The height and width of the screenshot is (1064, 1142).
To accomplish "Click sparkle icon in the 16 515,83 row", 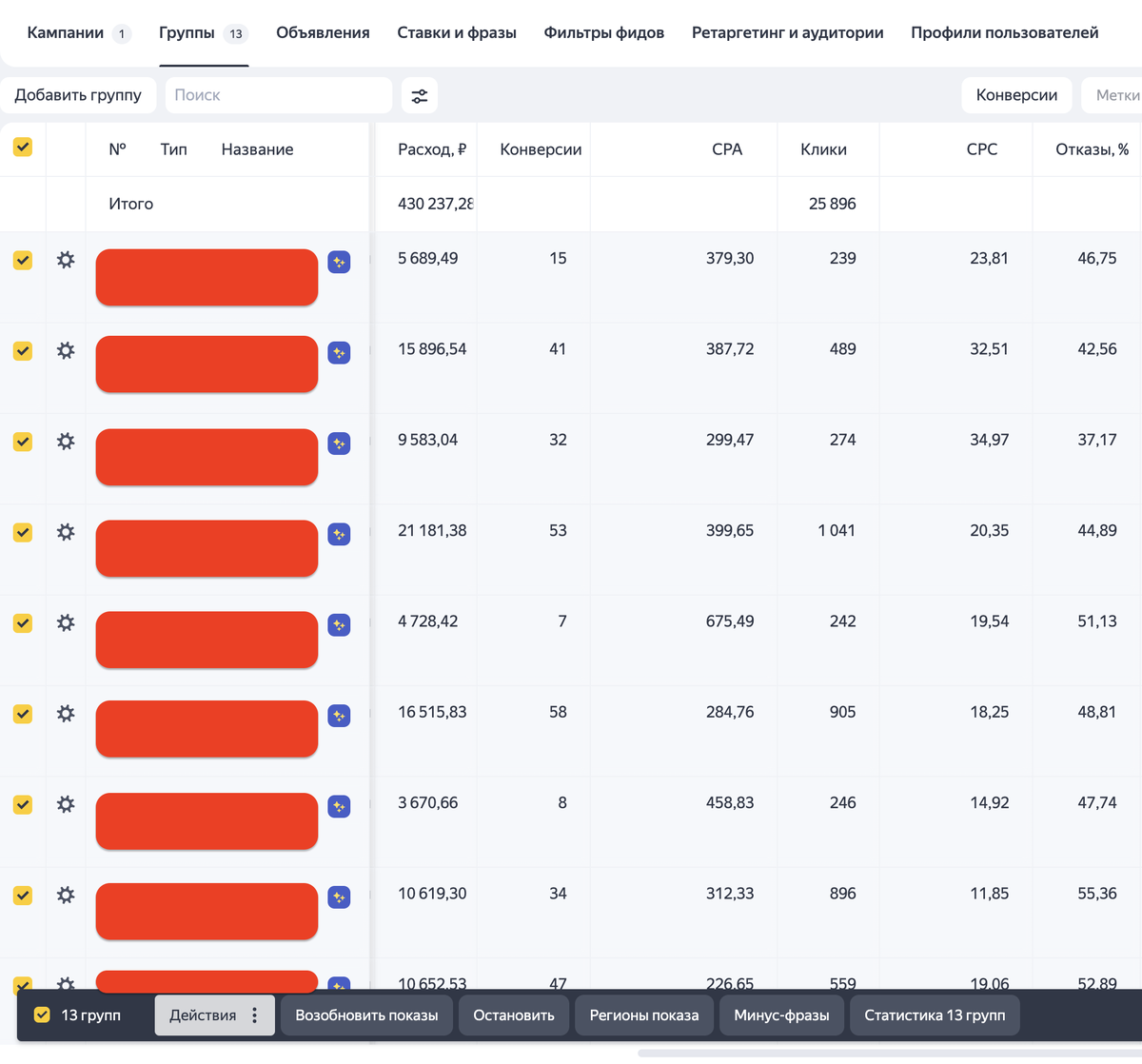I will pos(339,716).
